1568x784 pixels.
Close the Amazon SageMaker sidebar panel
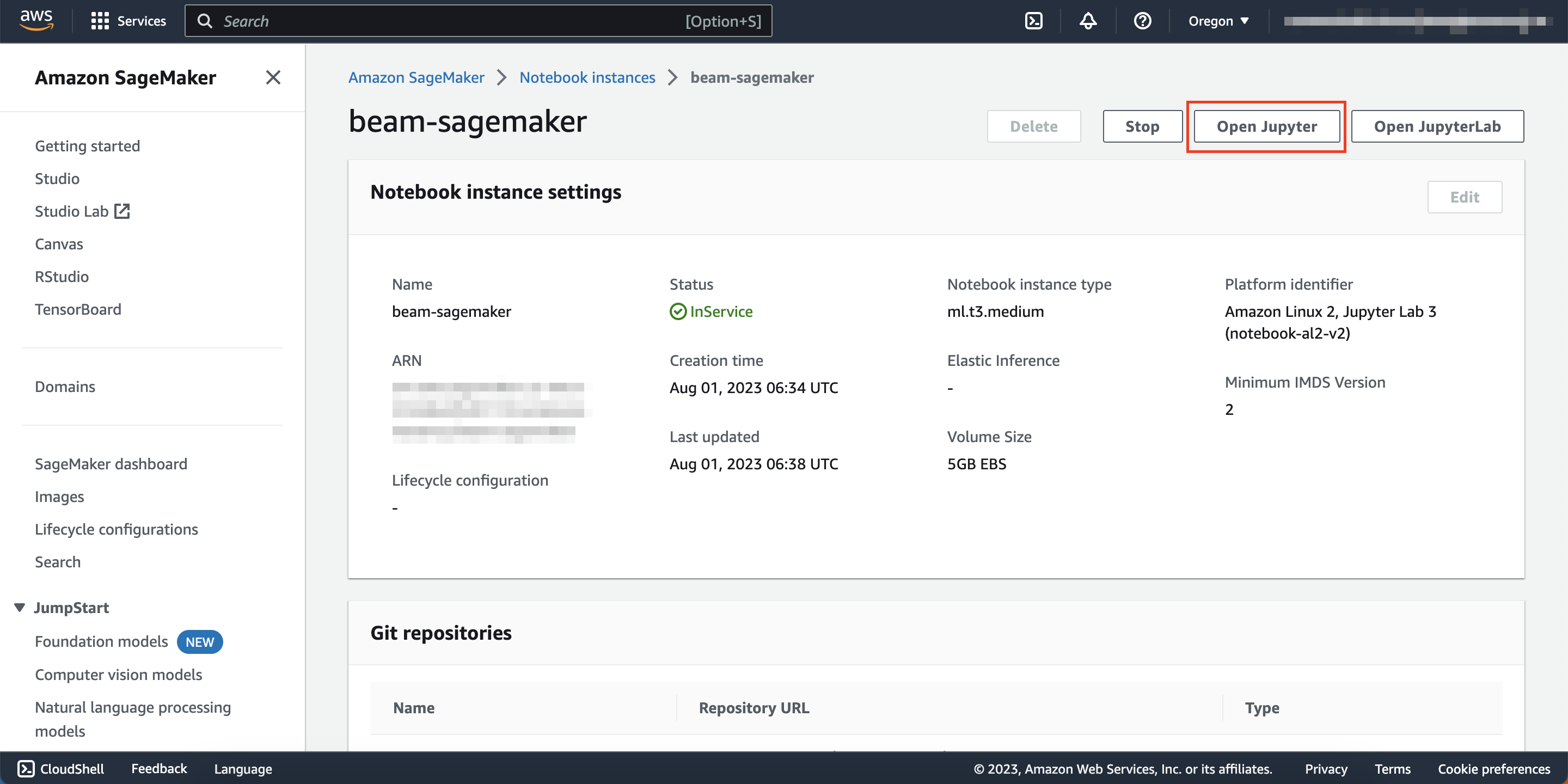(273, 77)
